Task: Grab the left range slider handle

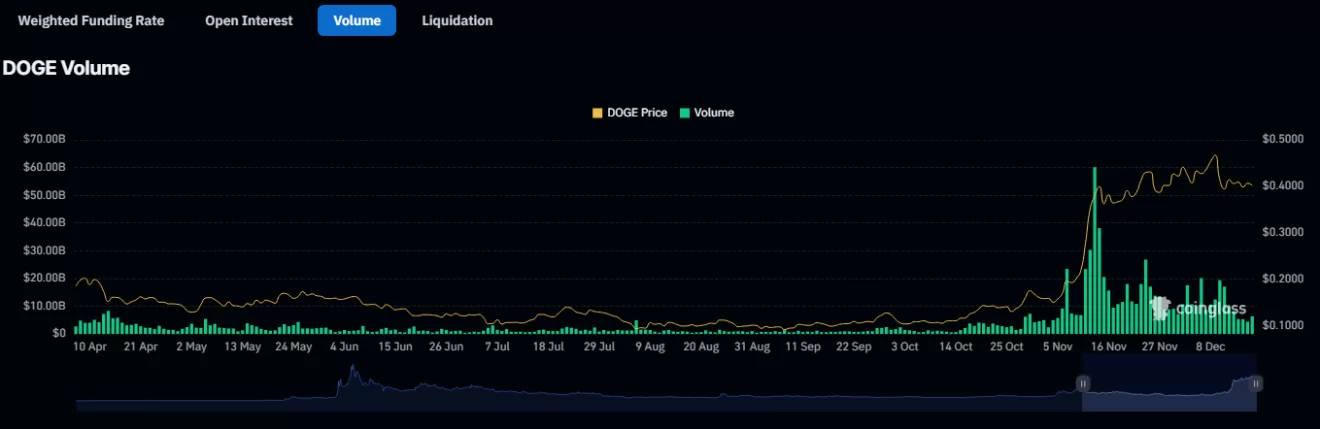Action: [x=1082, y=383]
